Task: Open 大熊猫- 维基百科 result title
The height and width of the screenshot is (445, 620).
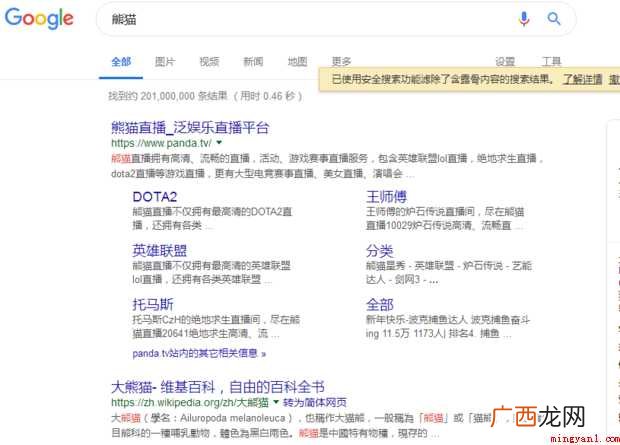Action: (x=218, y=387)
